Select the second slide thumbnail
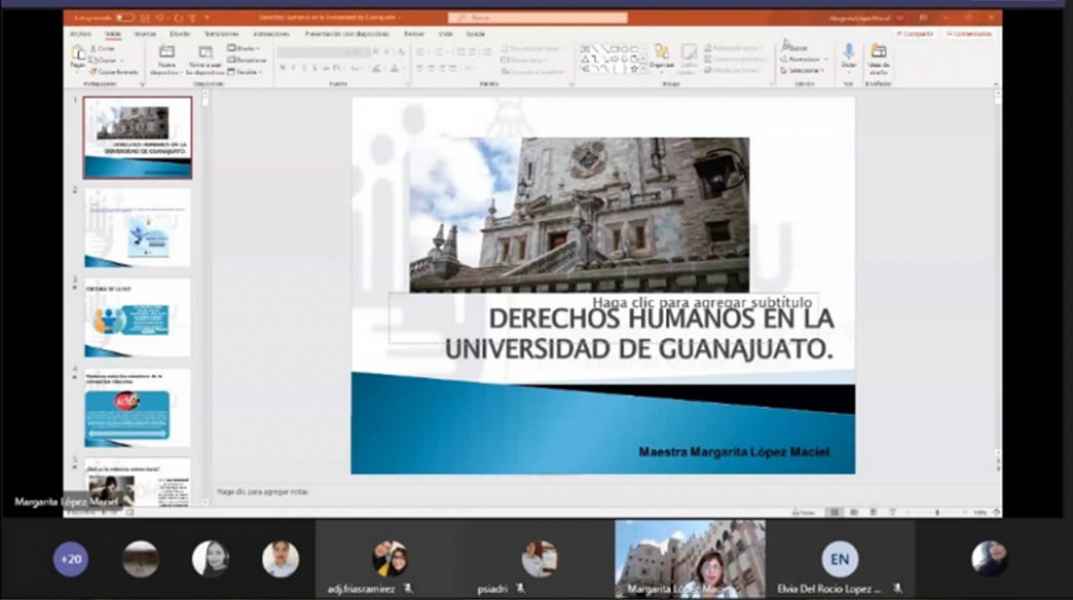The image size is (1073, 600). (137, 228)
